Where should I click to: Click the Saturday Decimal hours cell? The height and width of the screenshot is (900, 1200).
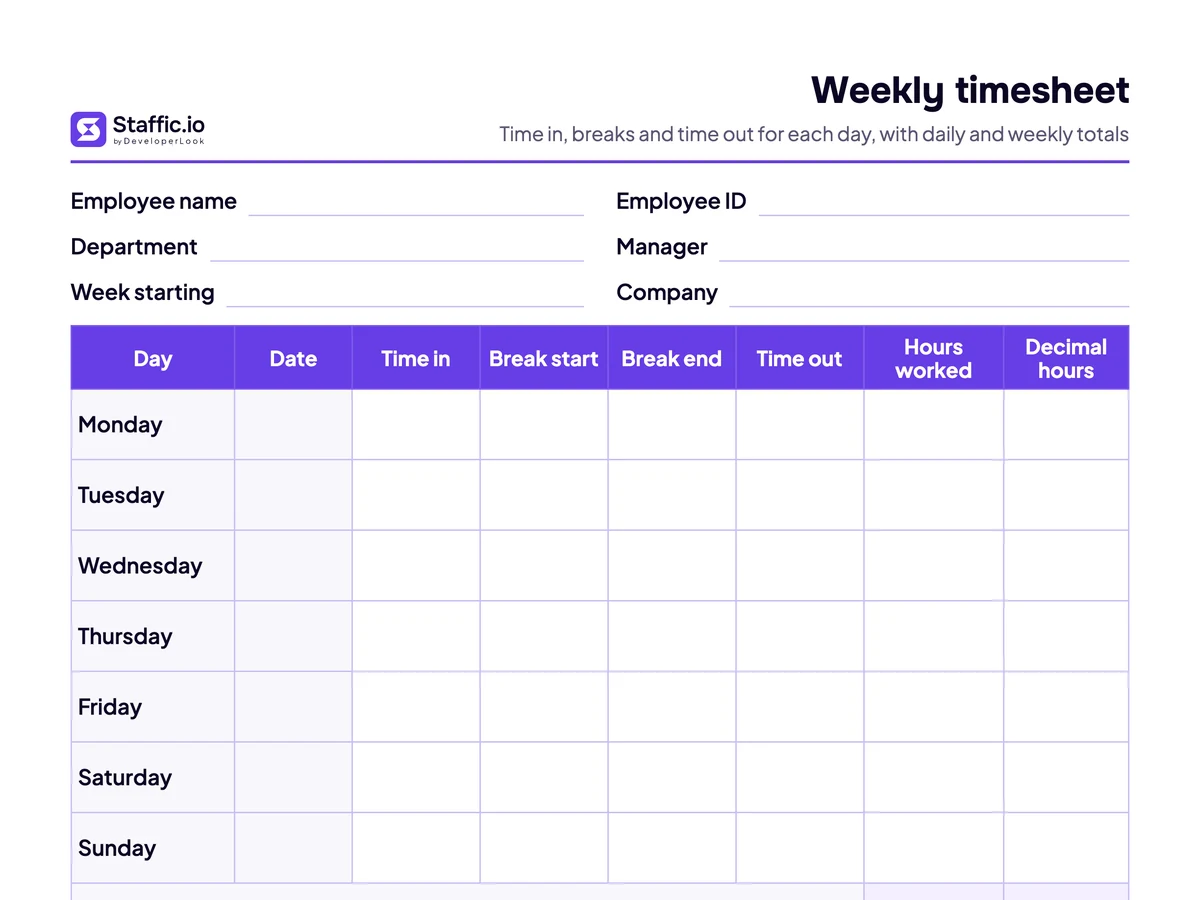1066,777
